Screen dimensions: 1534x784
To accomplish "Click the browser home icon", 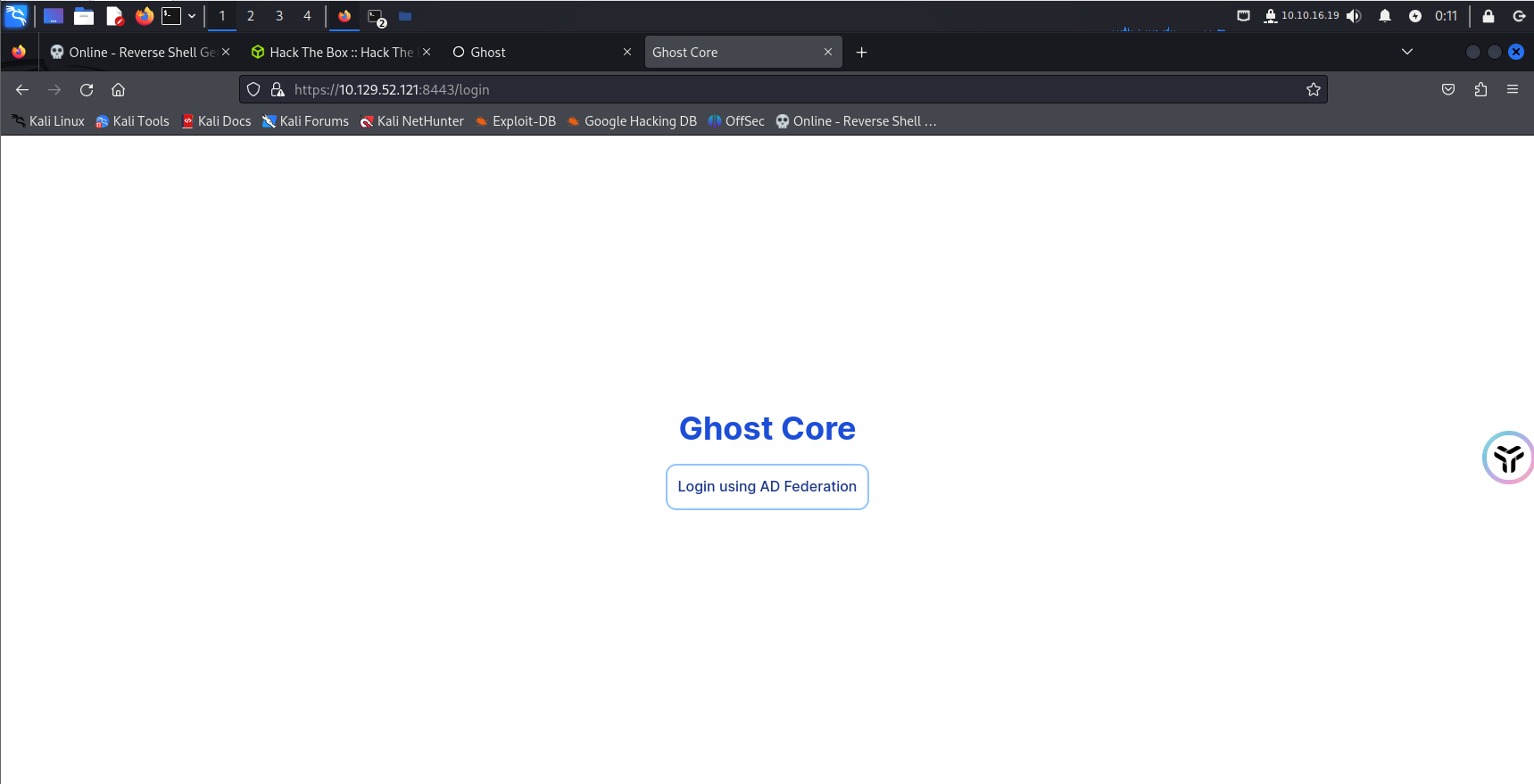I will pos(118,90).
